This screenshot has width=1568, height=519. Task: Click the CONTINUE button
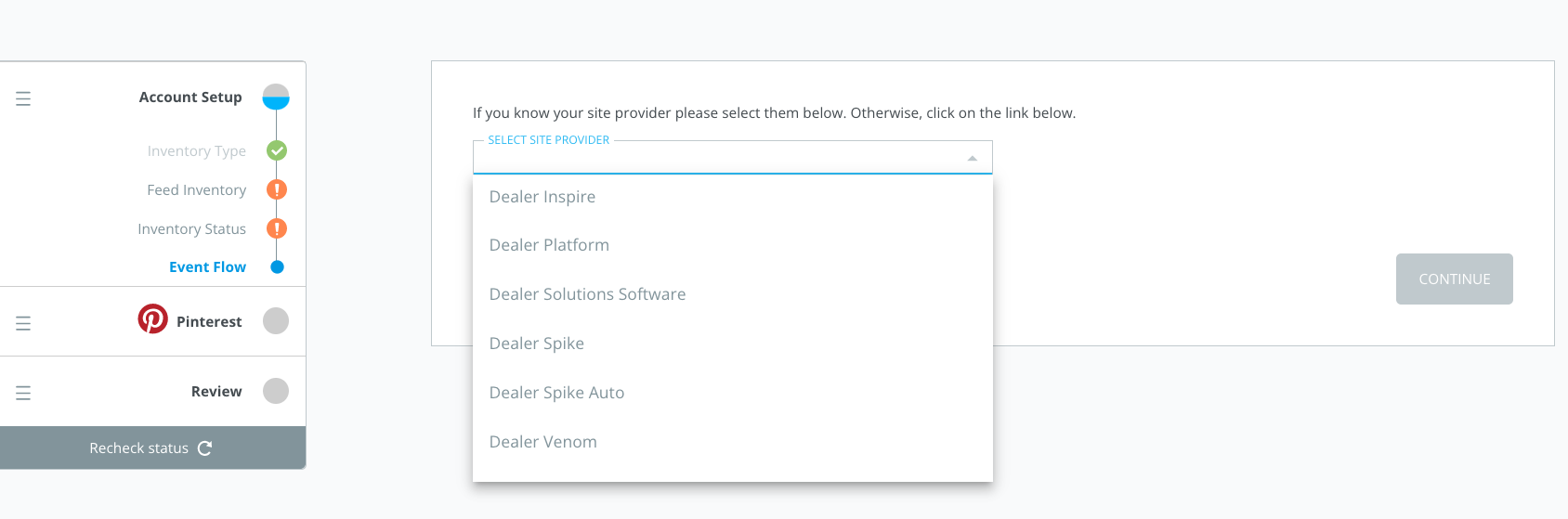point(1454,279)
